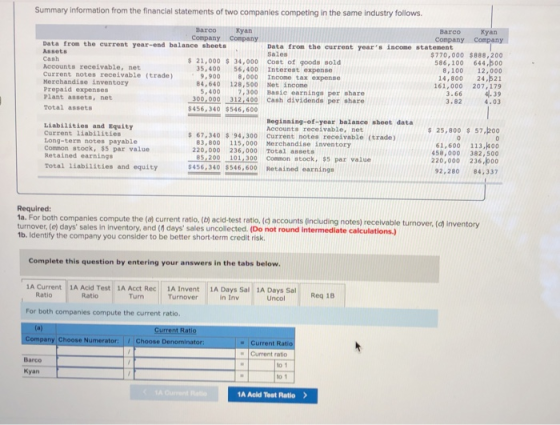Screen dimensions: 560x425
Task: Open the 1A Acct Rec Turn tab
Action: tap(136, 292)
